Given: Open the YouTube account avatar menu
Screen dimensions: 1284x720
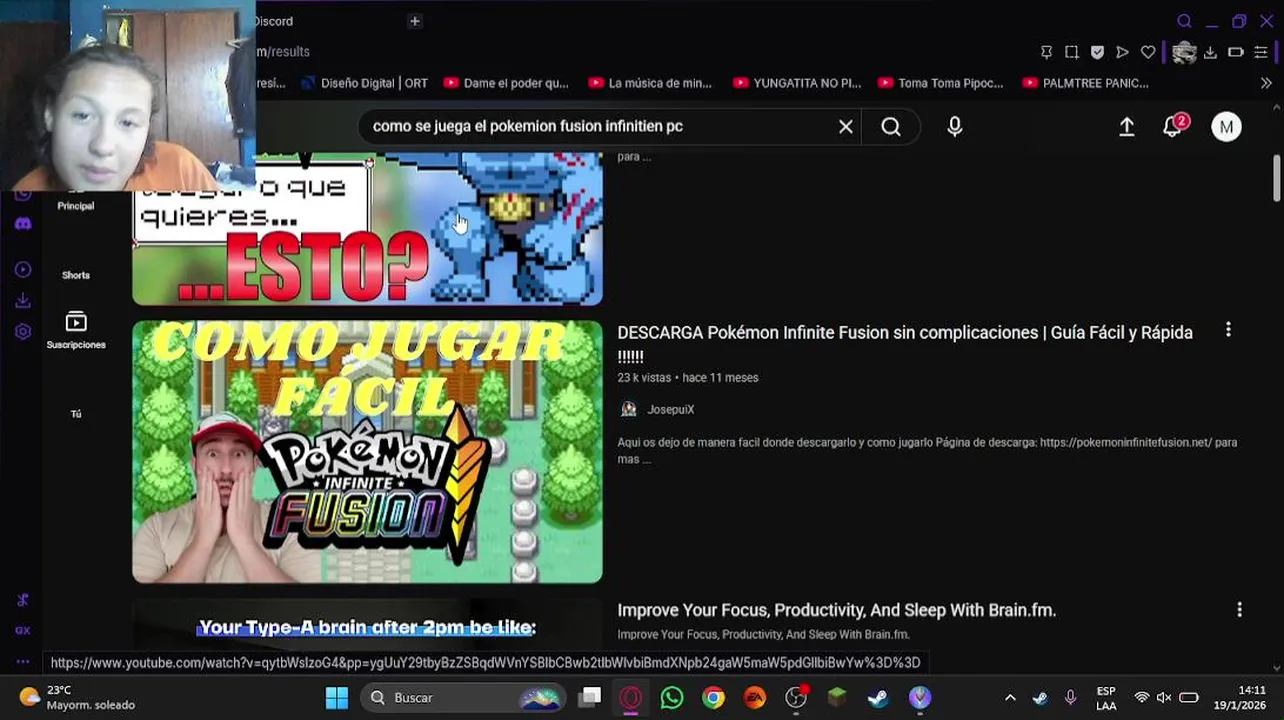Looking at the screenshot, I should click(1226, 126).
